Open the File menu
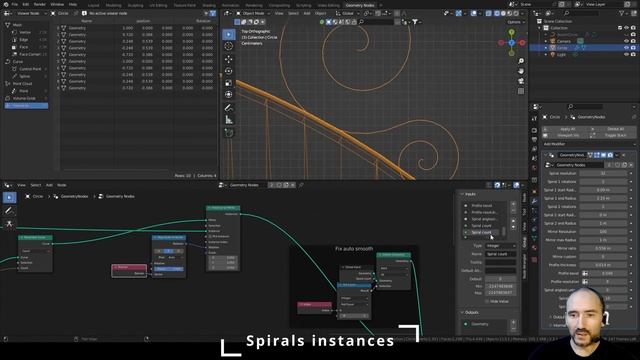This screenshot has height=360, width=640. [x=15, y=4]
